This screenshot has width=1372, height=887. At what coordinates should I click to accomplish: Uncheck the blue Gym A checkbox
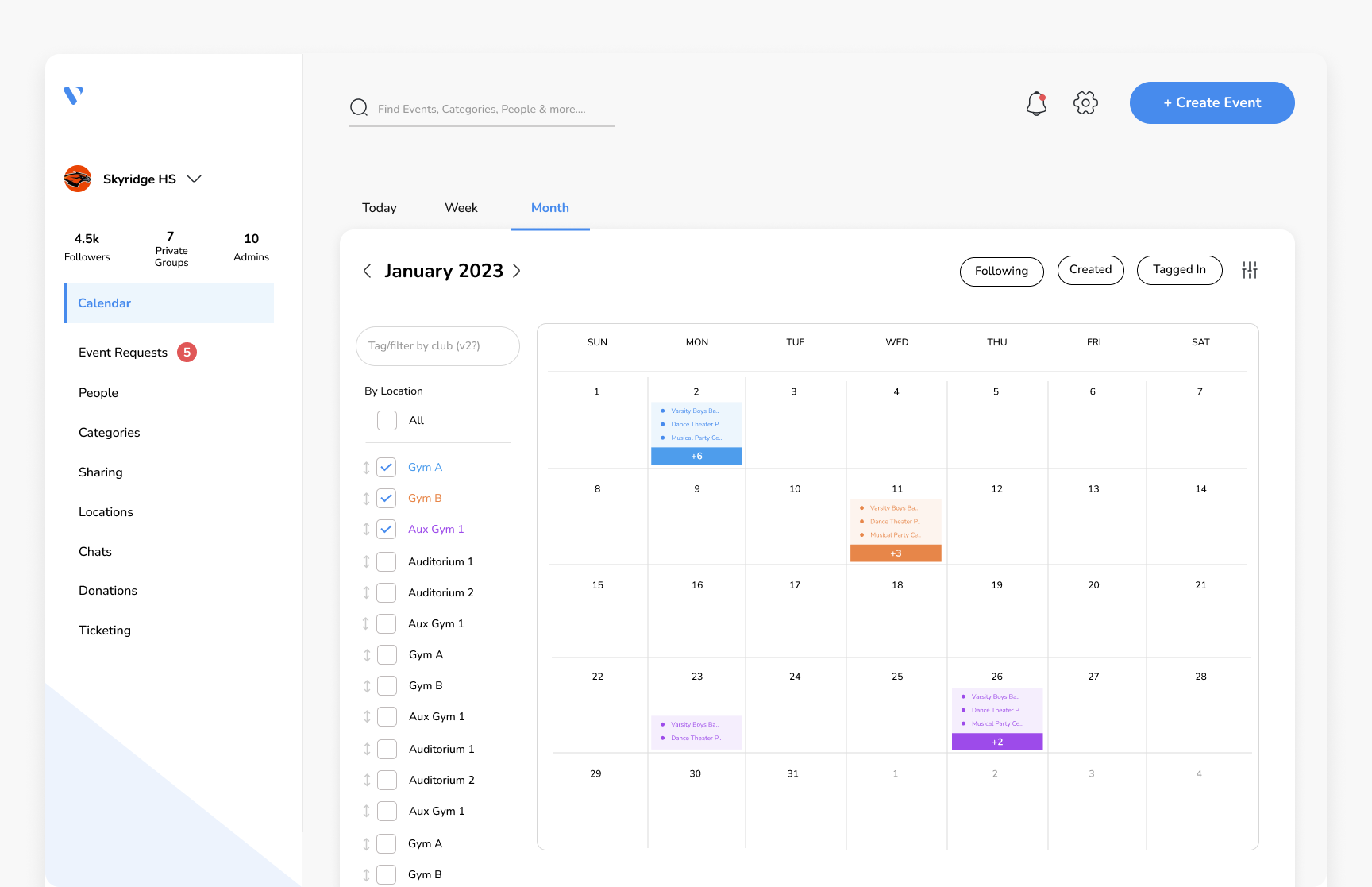(x=387, y=468)
